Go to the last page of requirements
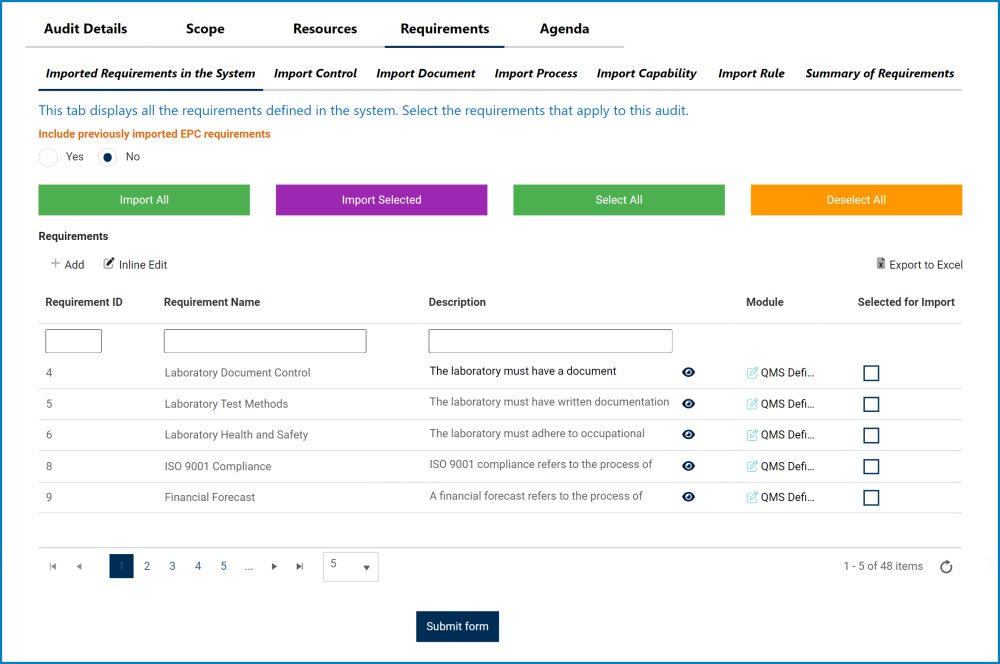The image size is (1000, 664). (x=300, y=567)
